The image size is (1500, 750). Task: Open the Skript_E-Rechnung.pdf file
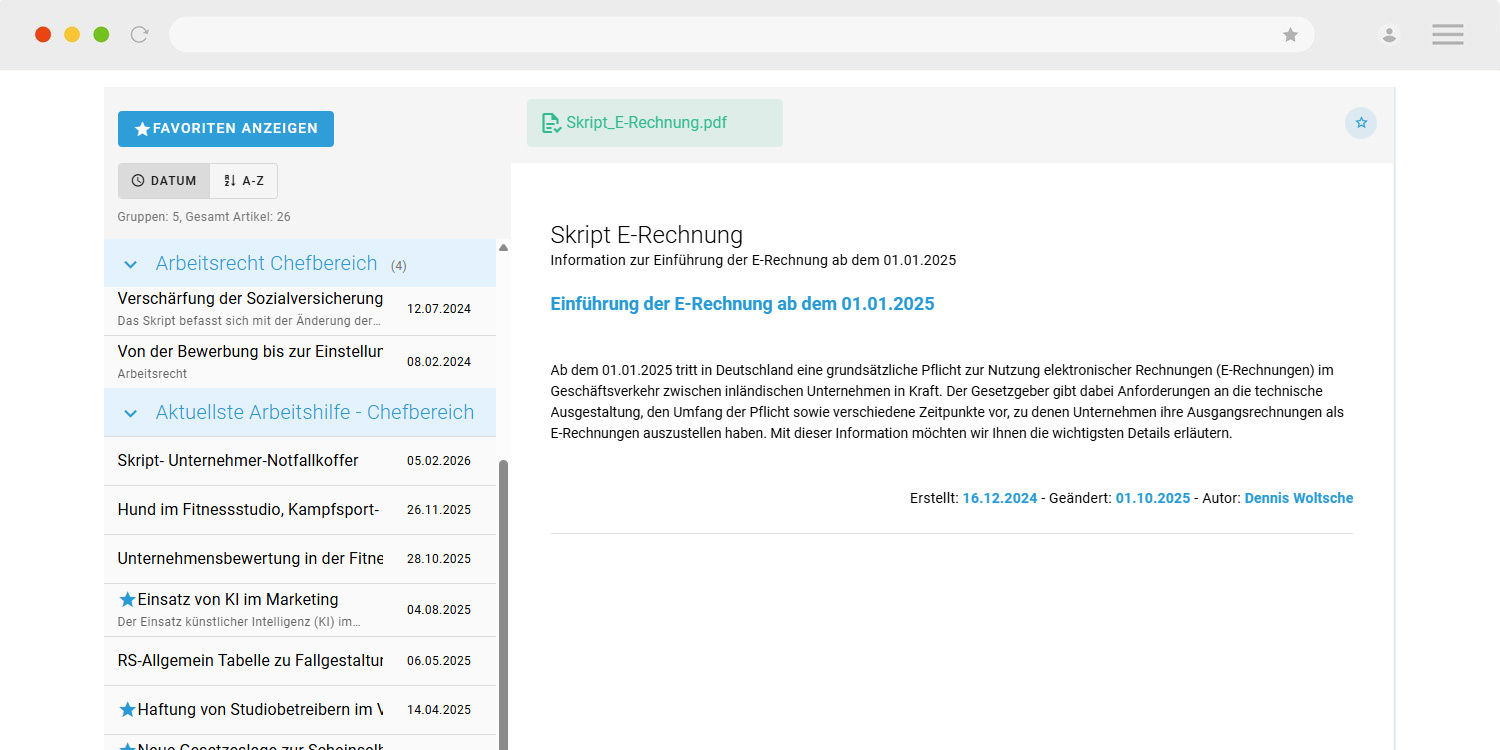coord(655,123)
